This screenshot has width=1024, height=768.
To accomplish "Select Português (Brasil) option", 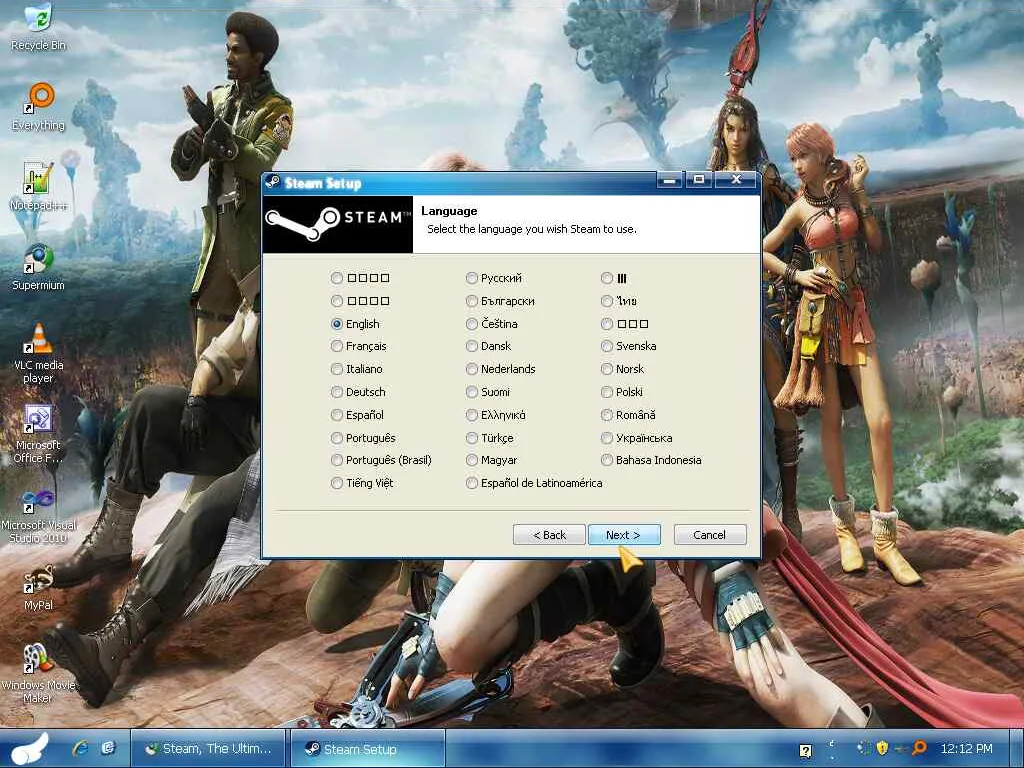I will tap(381, 460).
